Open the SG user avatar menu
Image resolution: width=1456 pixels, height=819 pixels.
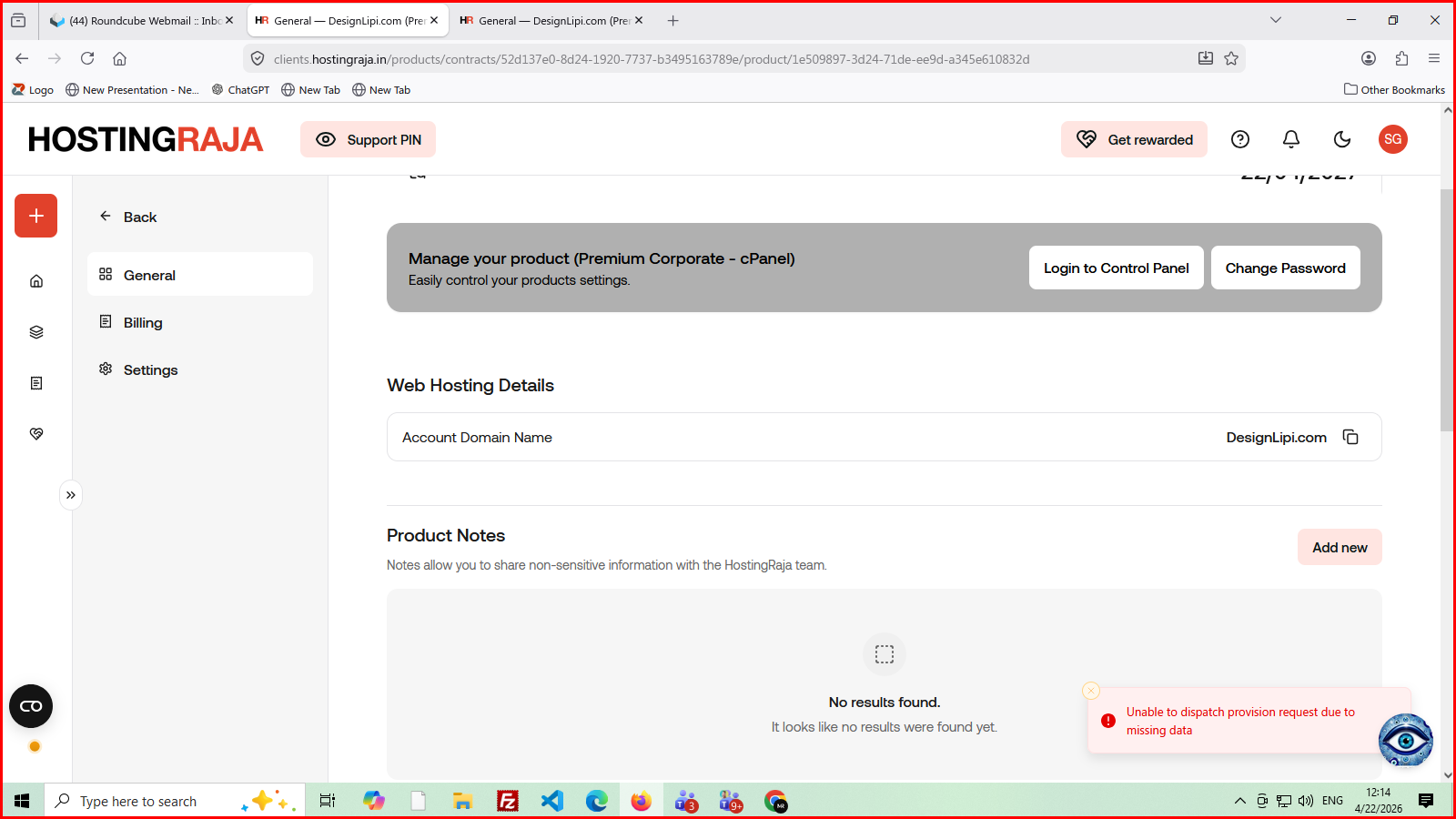pos(1392,139)
